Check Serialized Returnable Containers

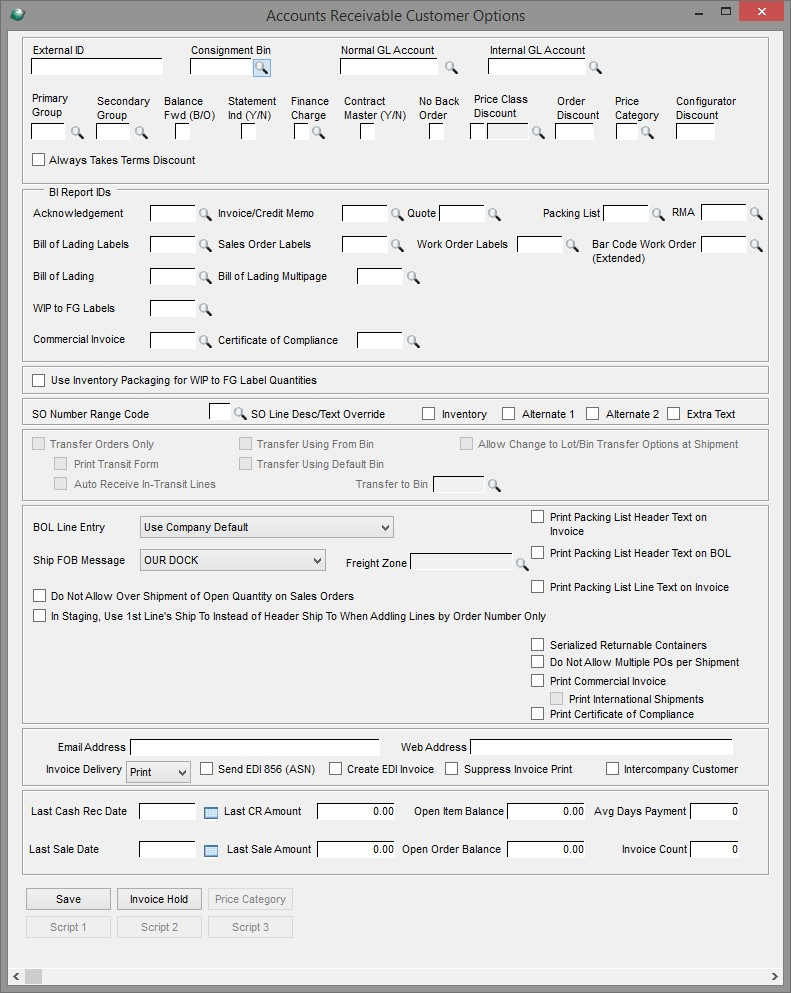[538, 645]
